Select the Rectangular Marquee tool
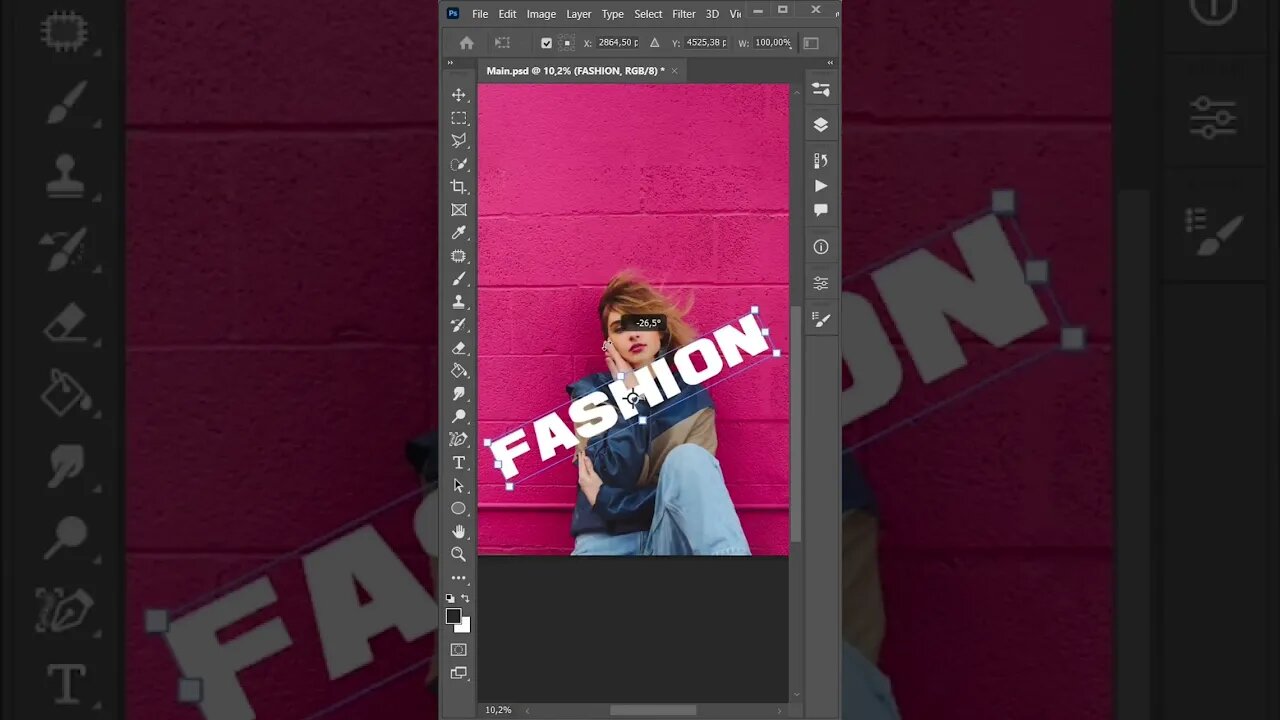The width and height of the screenshot is (1280, 720). (459, 118)
